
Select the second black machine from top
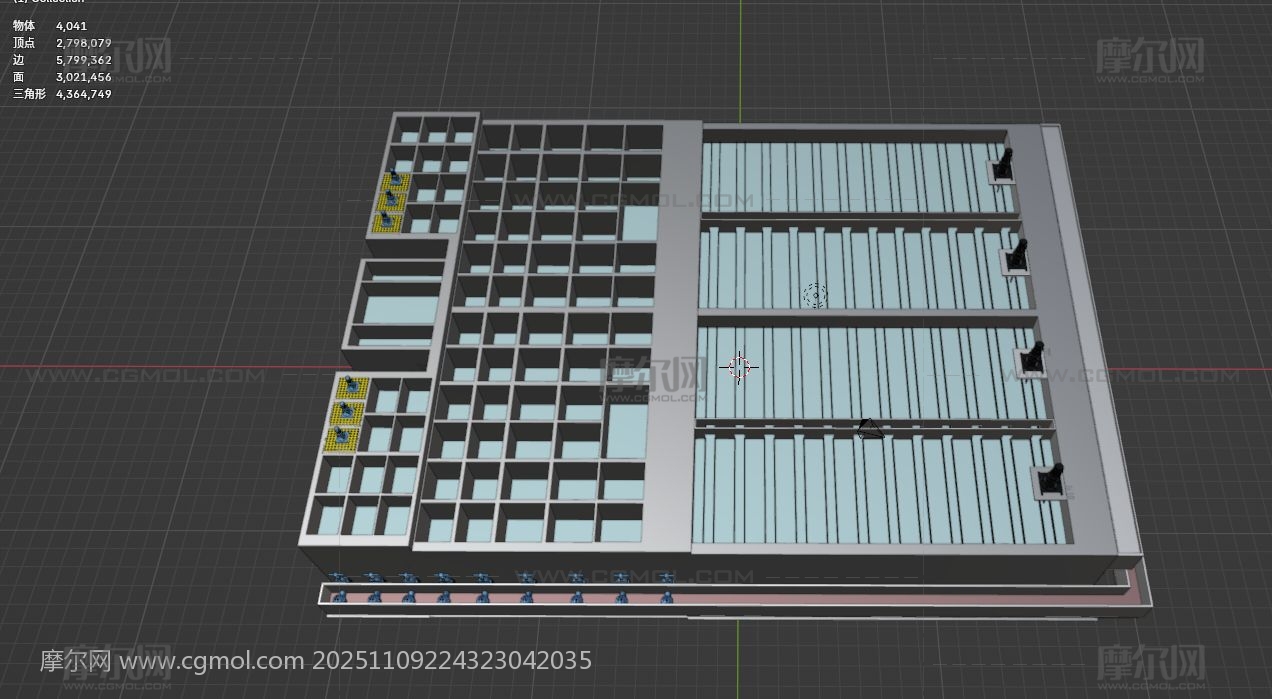(1018, 258)
